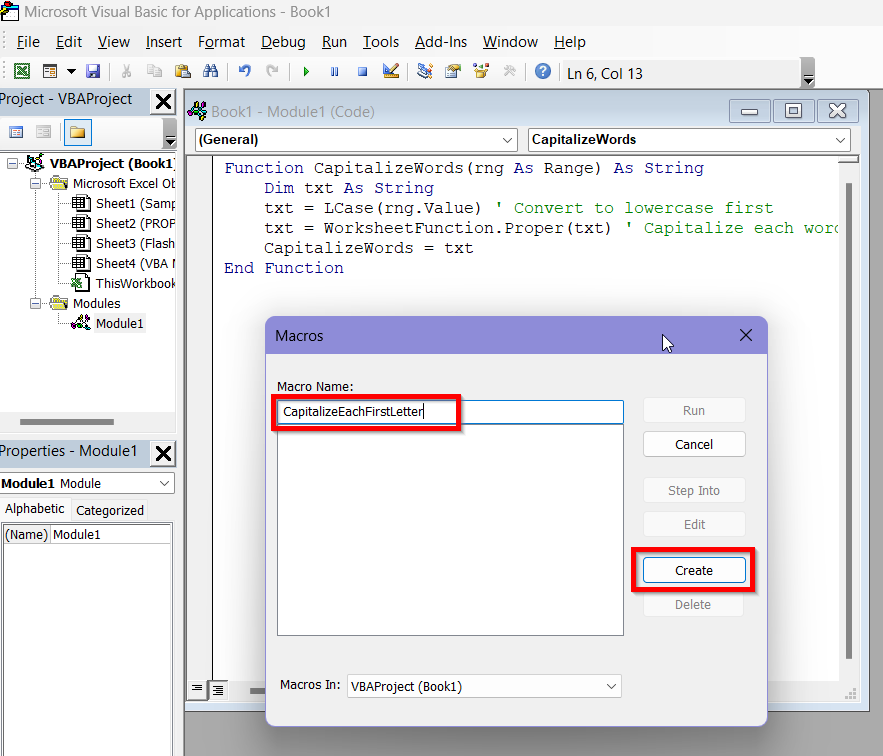Screen dimensions: 883x756
Task: Save the workbook with the floppy disk icon
Action: pyautogui.click(x=93, y=72)
